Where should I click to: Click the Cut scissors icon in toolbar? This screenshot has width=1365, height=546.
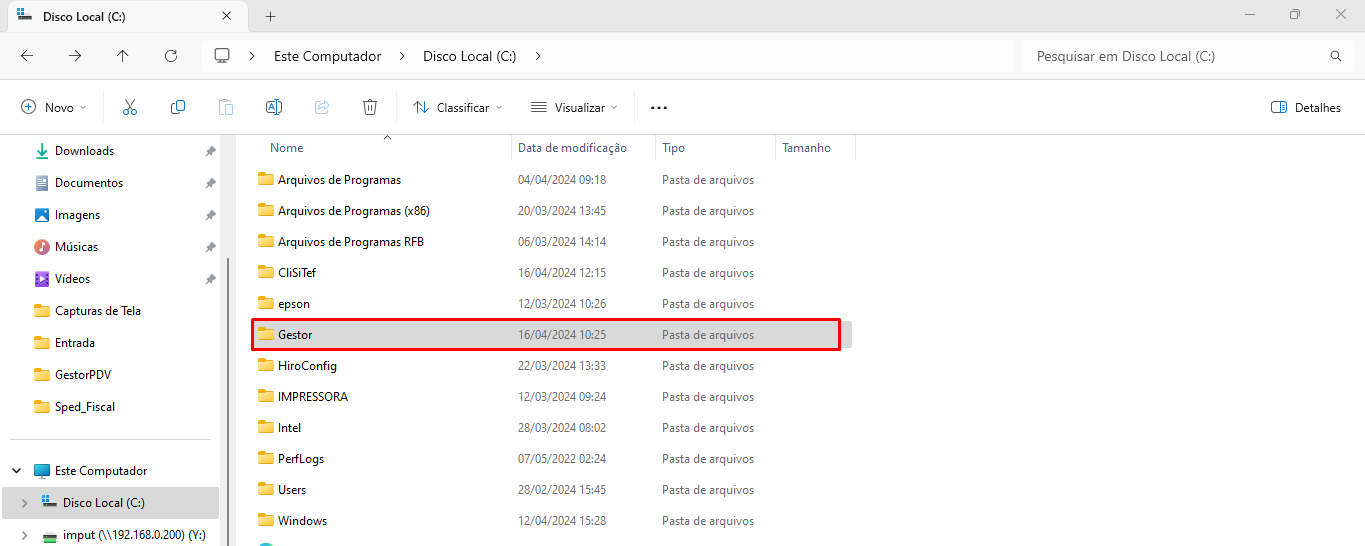coord(129,107)
